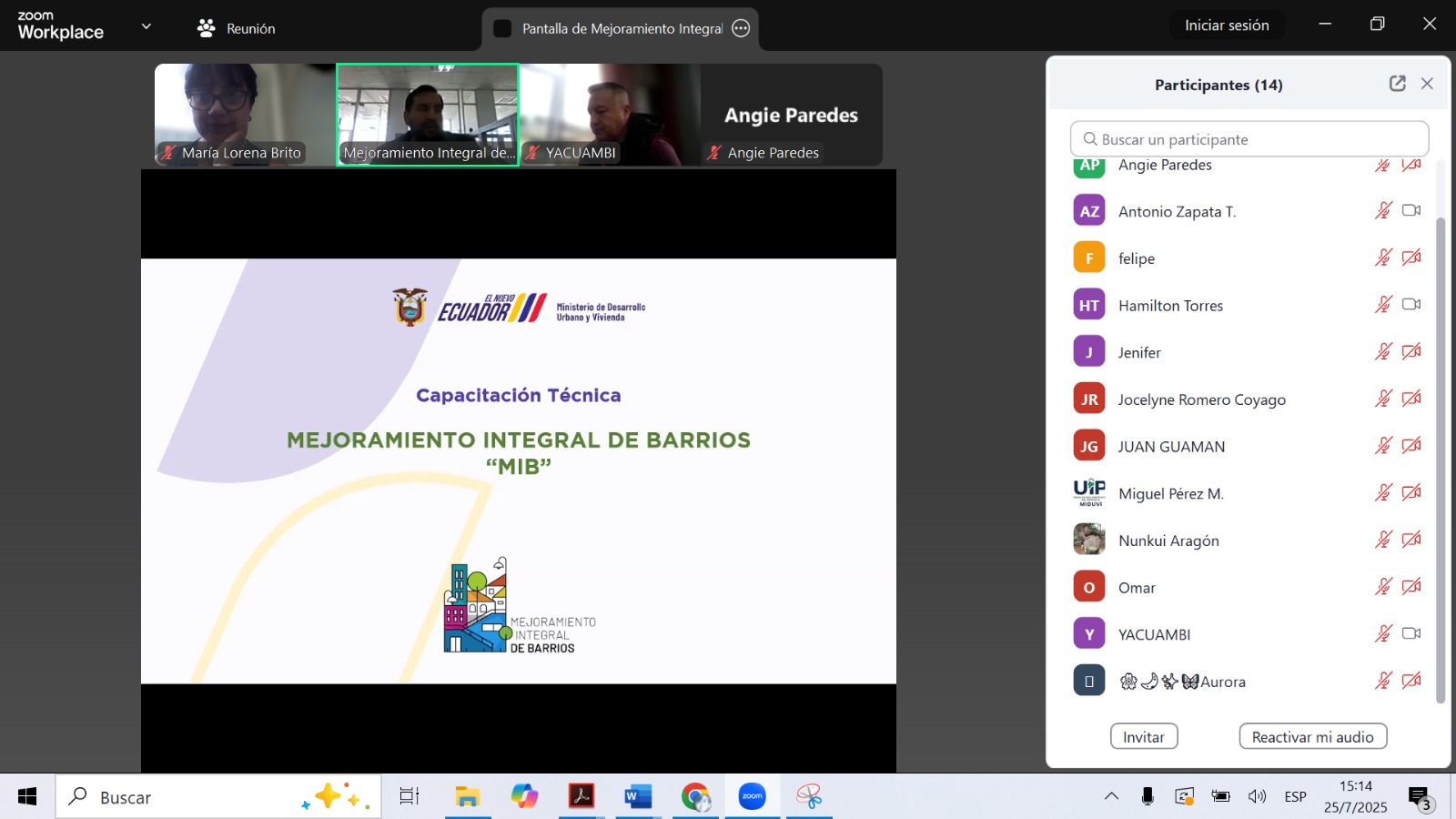1456x819 pixels.
Task: Toggle Omar's muted microphone
Action: [1382, 587]
